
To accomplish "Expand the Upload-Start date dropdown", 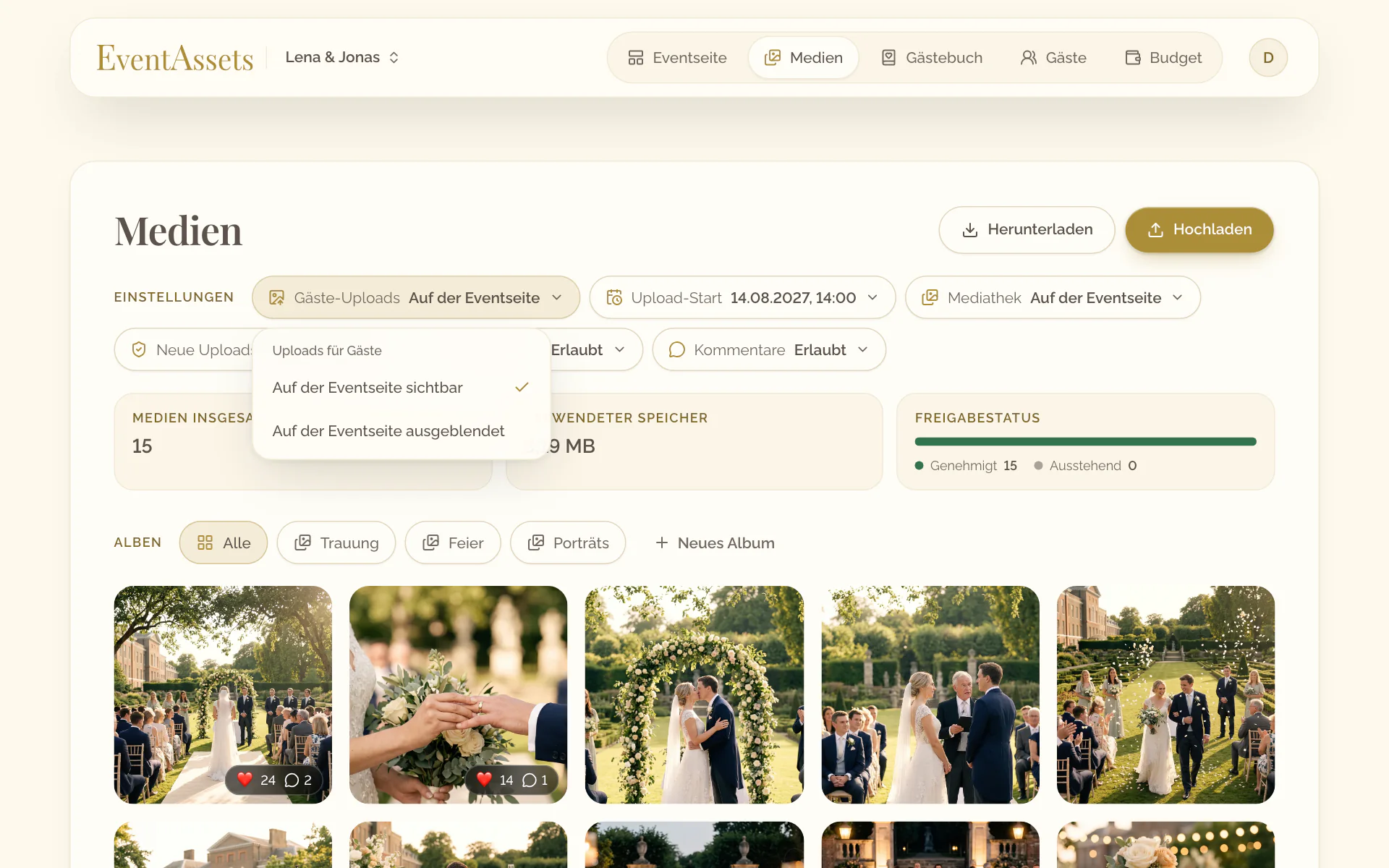I will (742, 298).
